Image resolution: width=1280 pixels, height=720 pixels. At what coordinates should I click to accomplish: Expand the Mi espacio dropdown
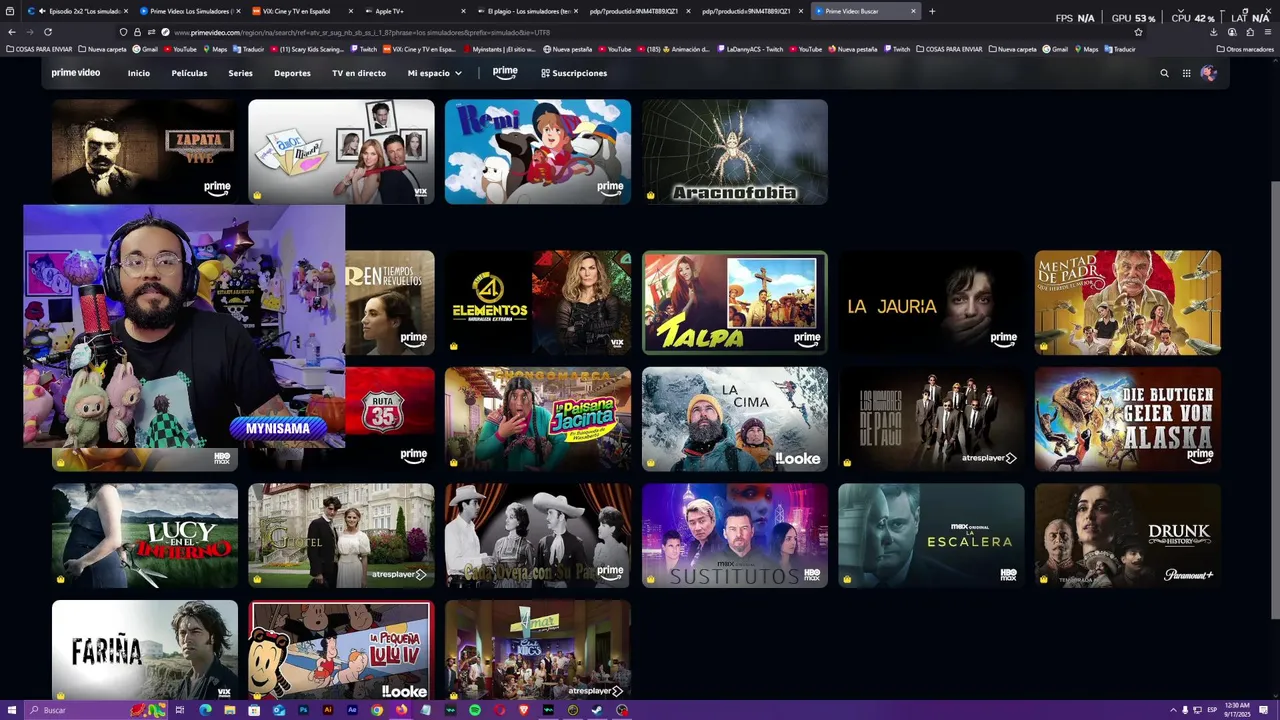[x=435, y=73]
